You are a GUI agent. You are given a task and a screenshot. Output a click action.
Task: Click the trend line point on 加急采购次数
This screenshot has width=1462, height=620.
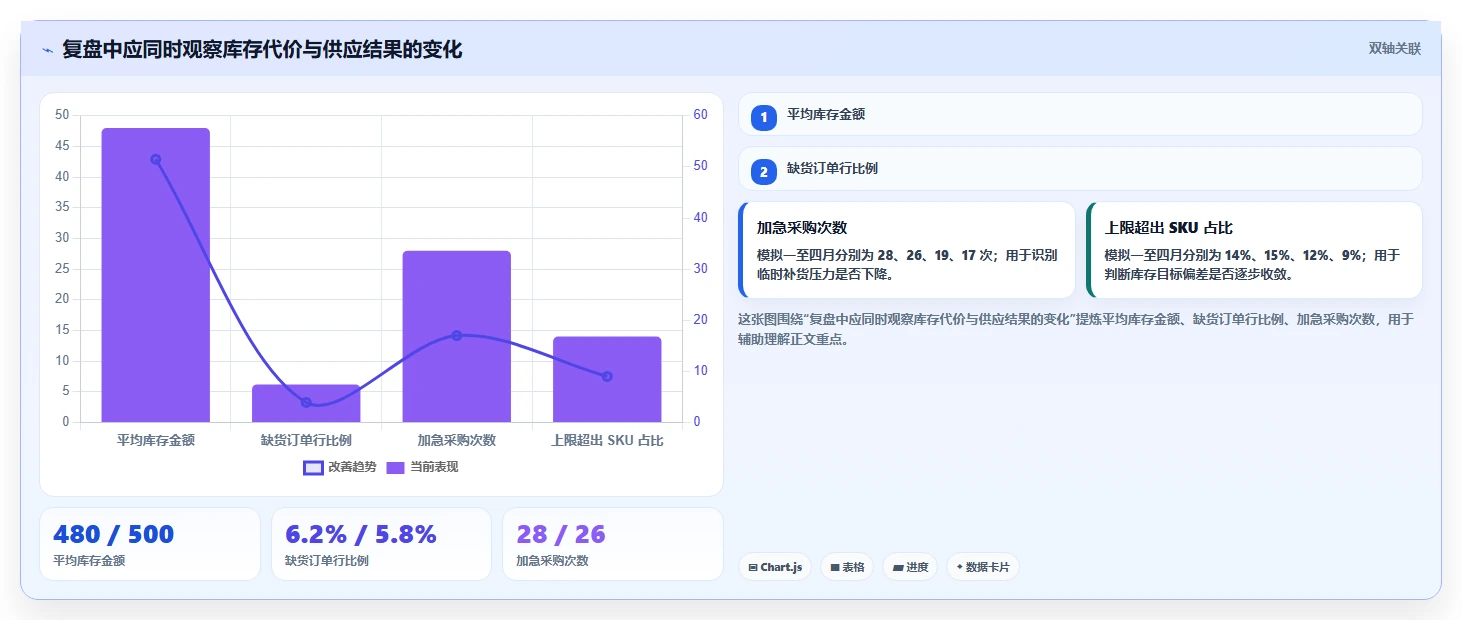(x=457, y=335)
